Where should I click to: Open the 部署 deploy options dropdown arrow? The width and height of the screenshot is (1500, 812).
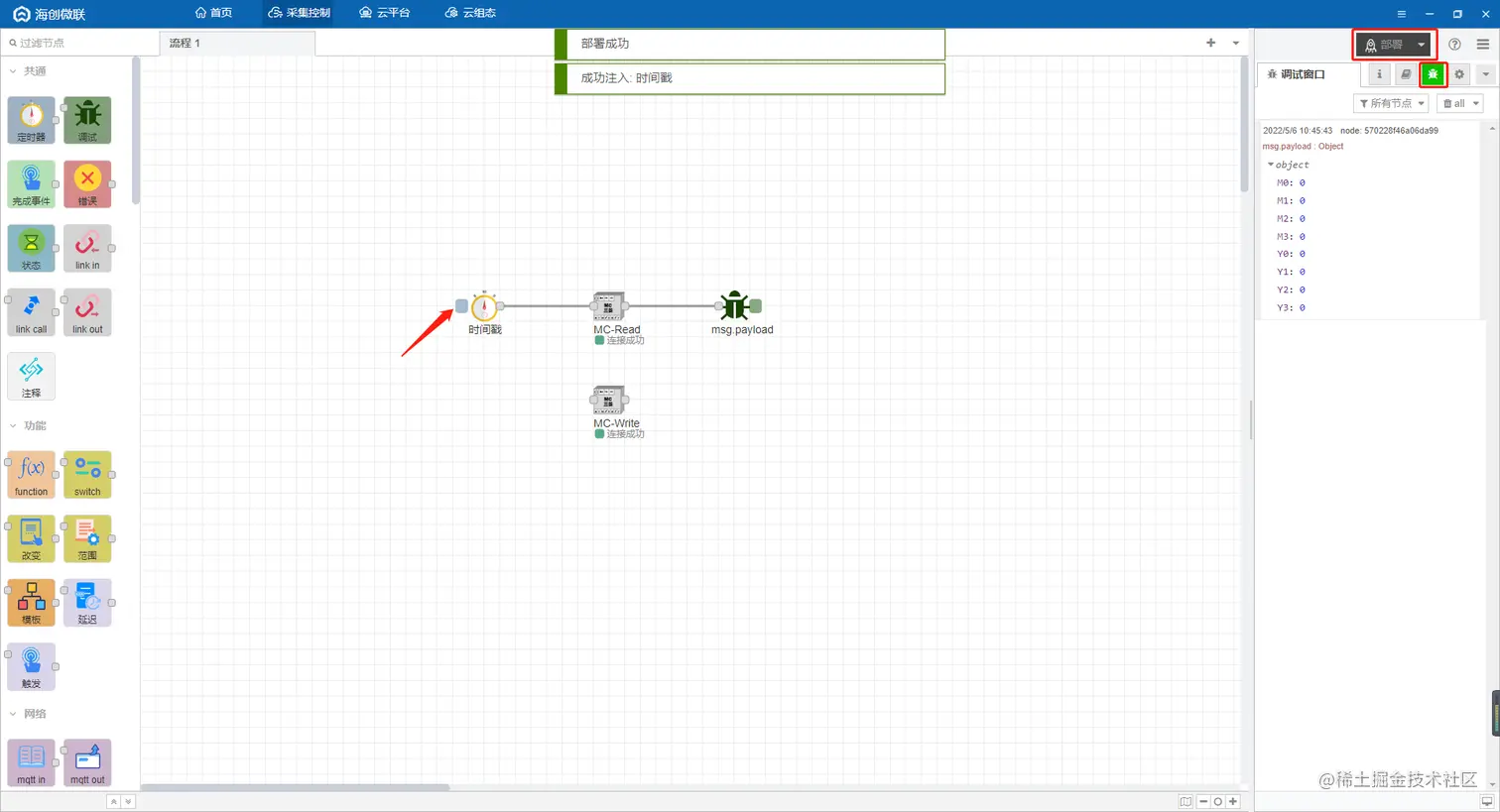point(1421,45)
